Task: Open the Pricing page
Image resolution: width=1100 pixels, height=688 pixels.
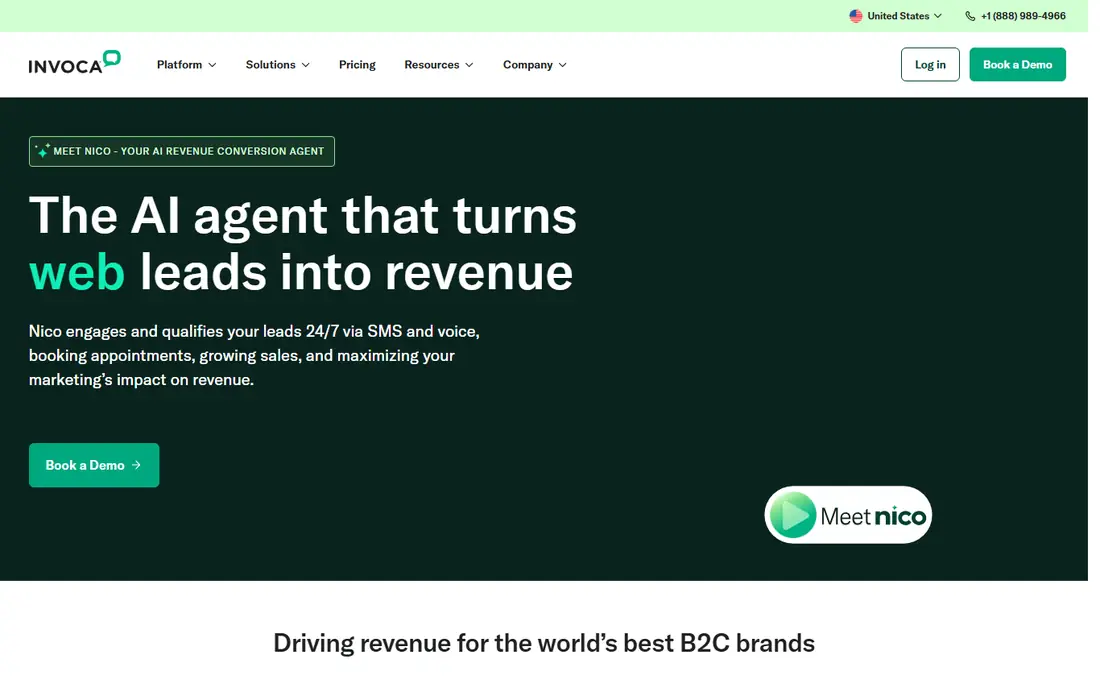Action: [x=357, y=65]
